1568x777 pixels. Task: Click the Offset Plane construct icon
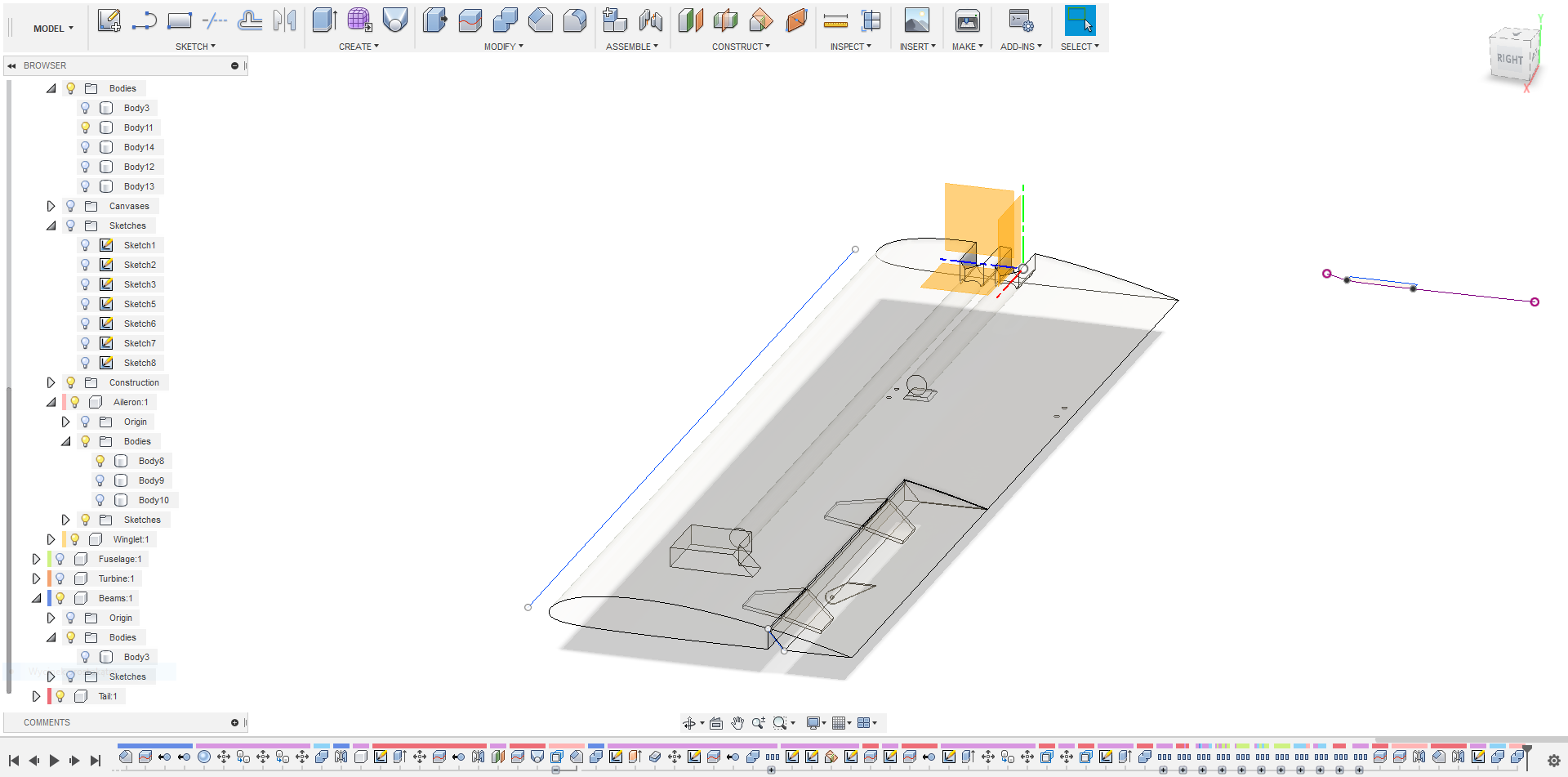[691, 20]
